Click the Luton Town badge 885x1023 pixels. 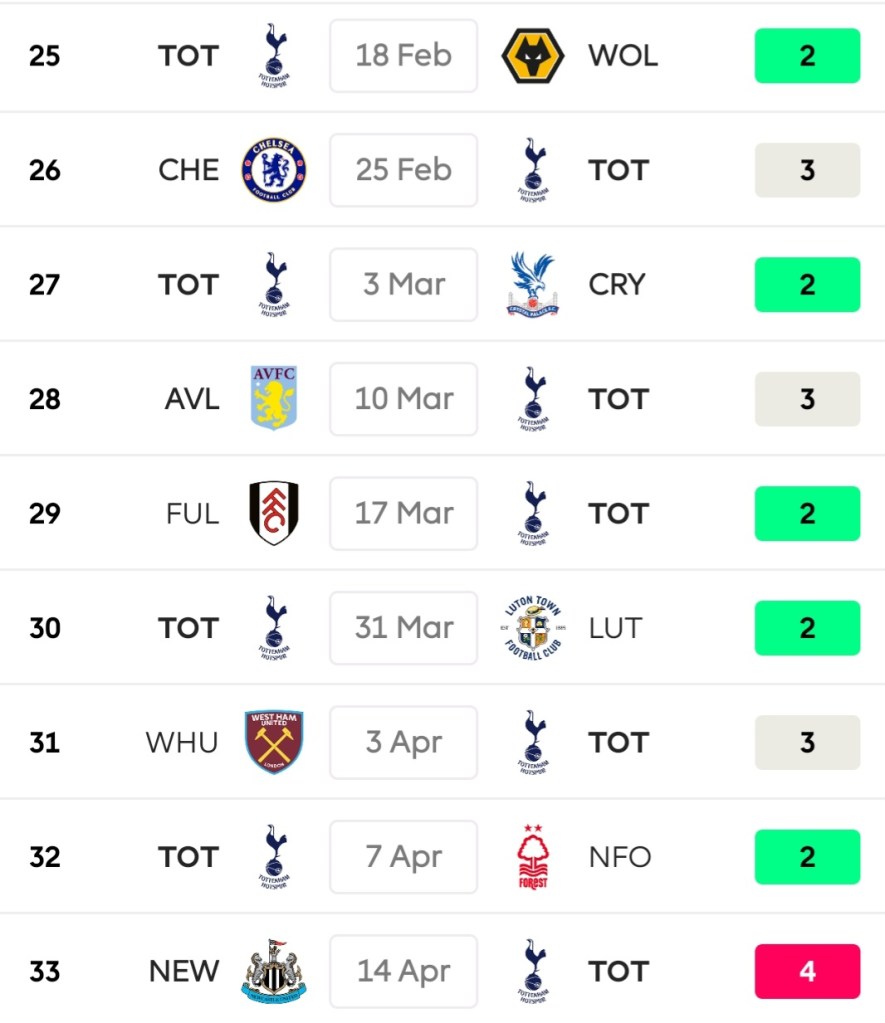(x=533, y=628)
